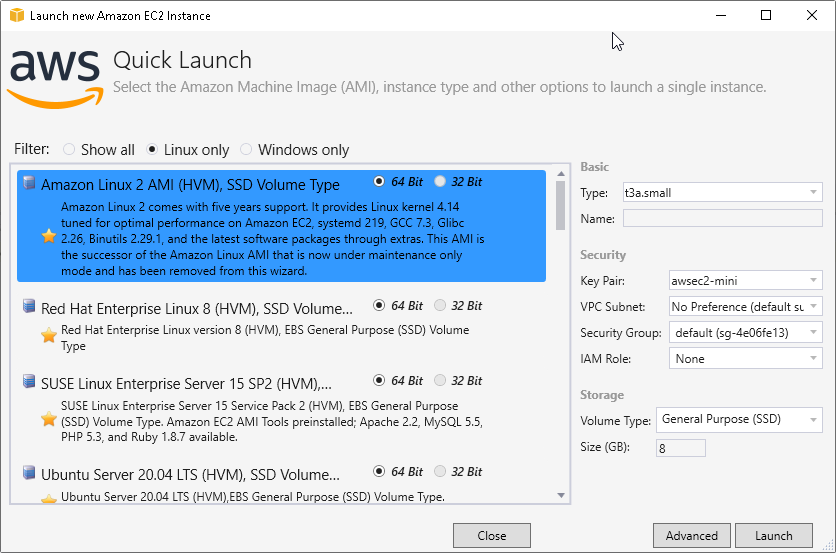Image resolution: width=836 pixels, height=553 pixels.
Task: Select the Show all filter
Action: point(99,150)
